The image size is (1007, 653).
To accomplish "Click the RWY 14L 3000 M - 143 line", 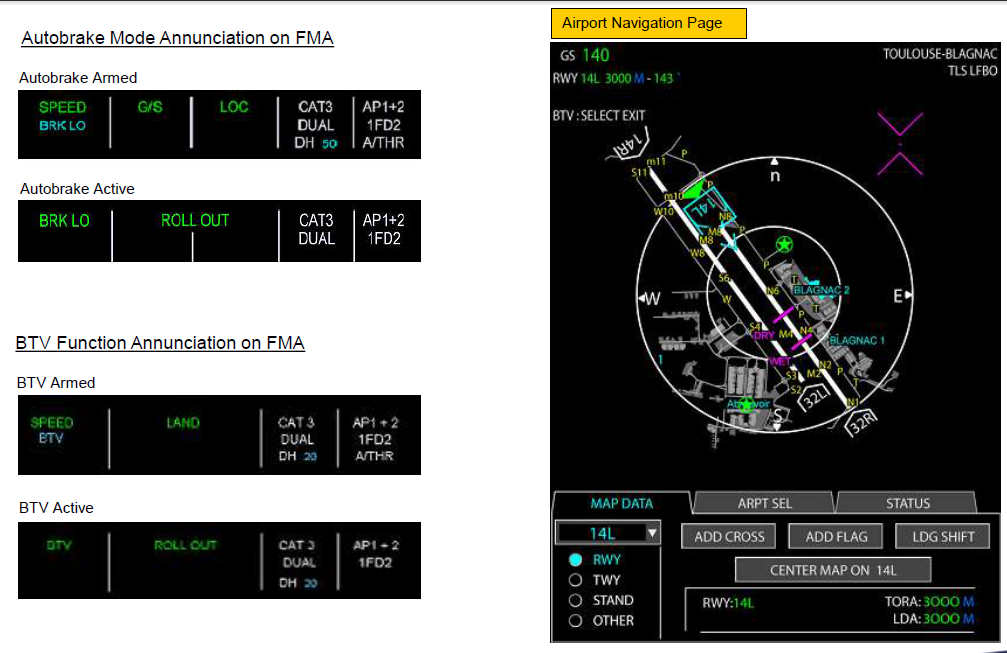I will point(616,78).
